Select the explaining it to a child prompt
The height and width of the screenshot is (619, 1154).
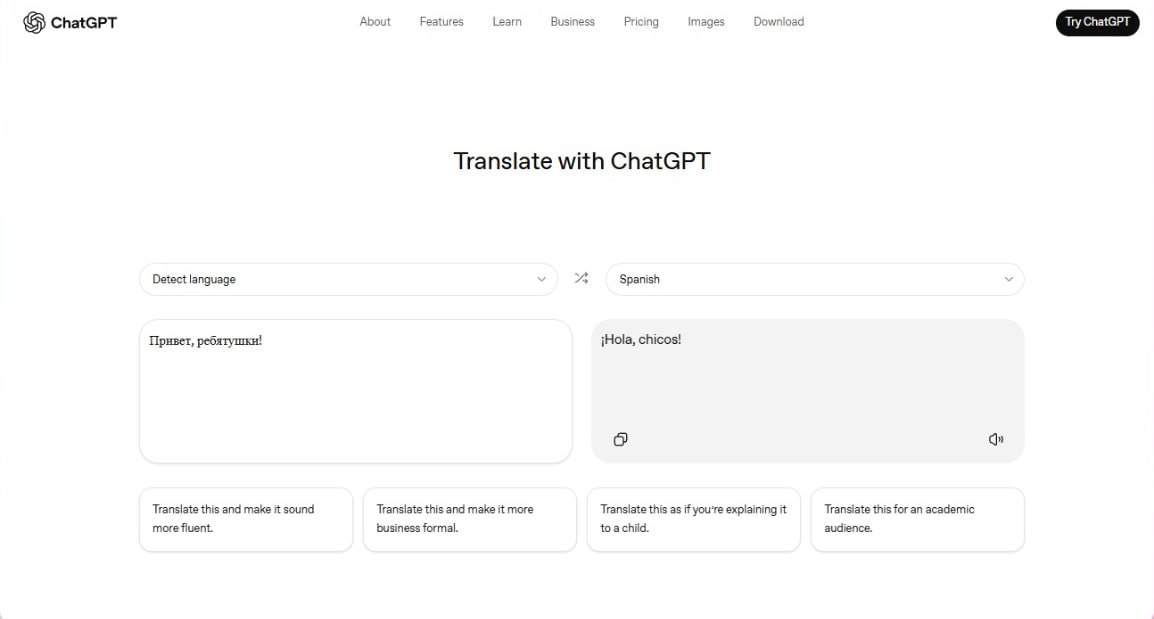pos(693,519)
